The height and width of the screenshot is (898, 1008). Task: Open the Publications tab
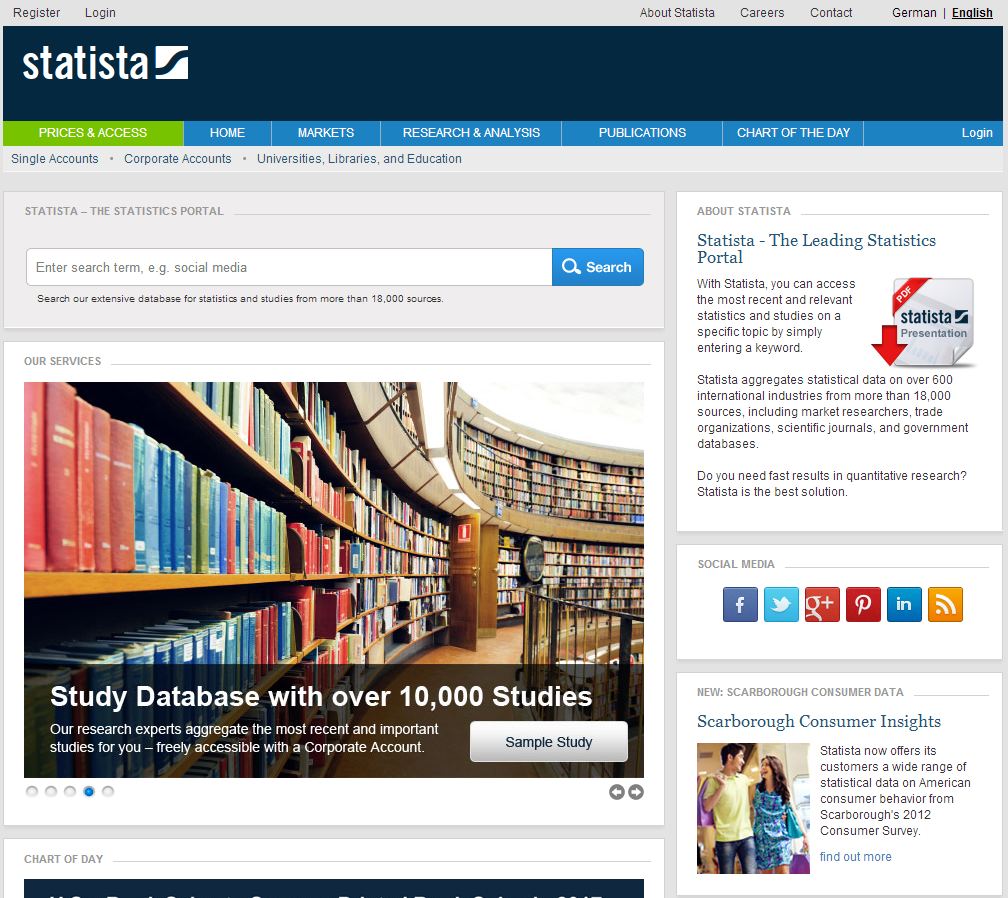click(x=642, y=133)
